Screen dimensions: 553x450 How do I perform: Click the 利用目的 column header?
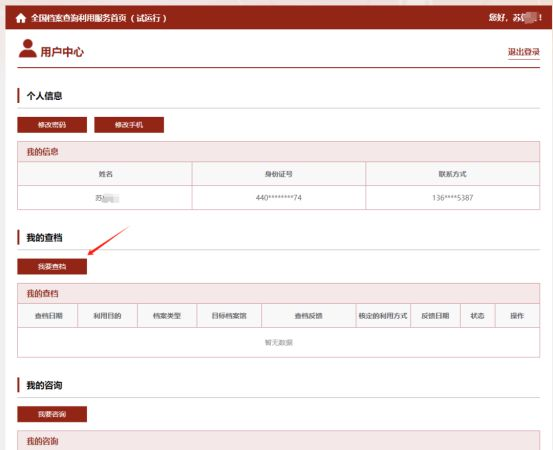107,316
